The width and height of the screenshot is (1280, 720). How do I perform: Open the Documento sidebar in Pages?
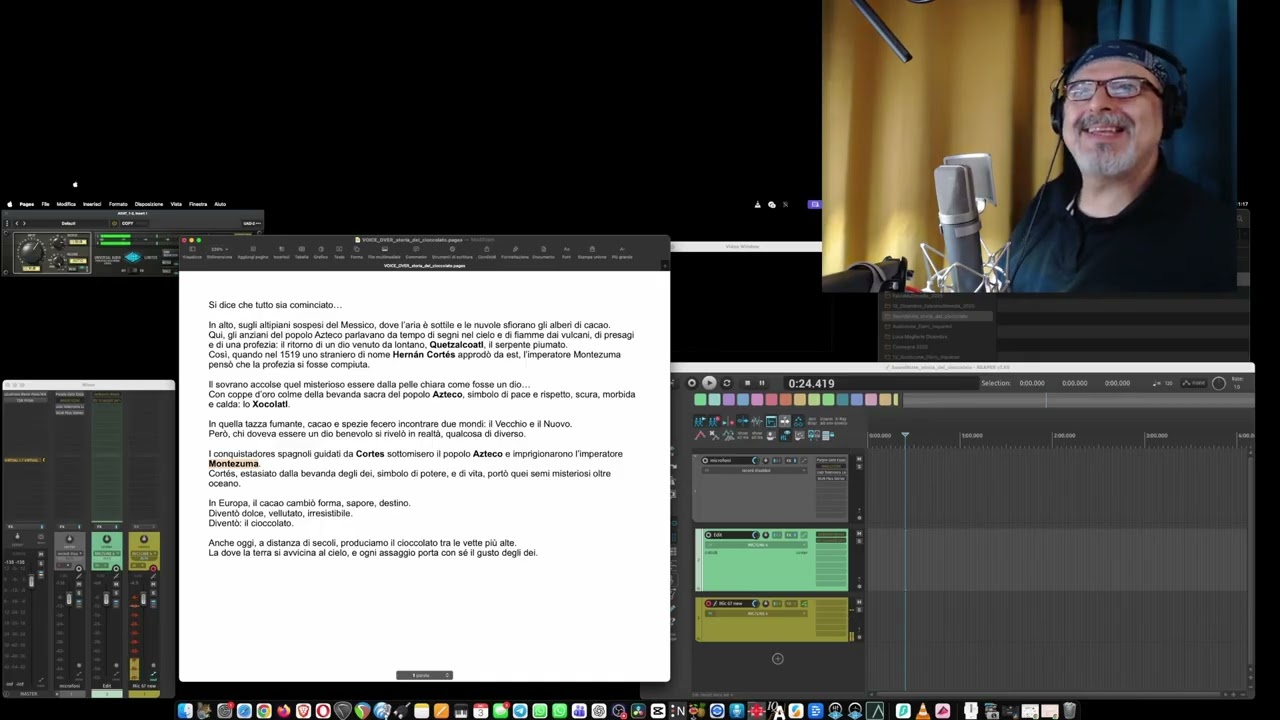pyautogui.click(x=543, y=253)
